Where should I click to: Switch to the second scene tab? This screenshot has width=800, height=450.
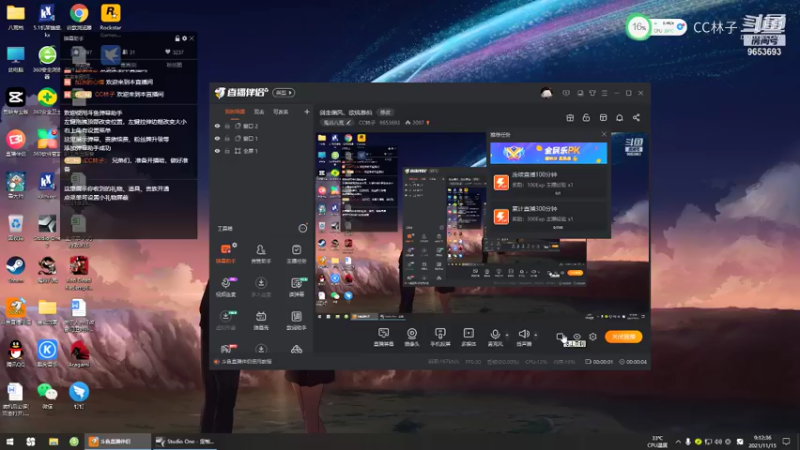click(x=259, y=112)
